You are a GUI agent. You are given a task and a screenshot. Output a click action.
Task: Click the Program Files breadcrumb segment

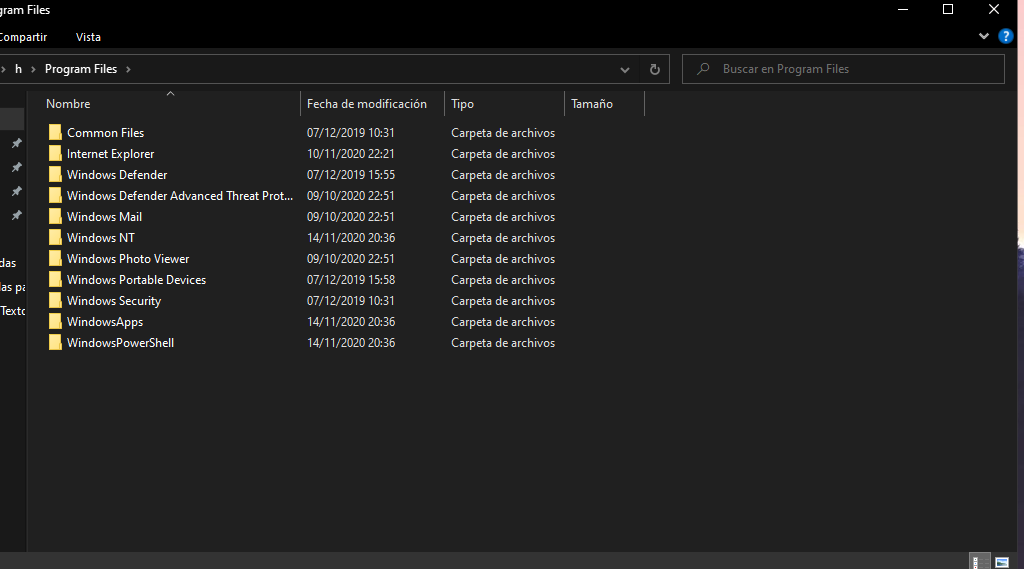[81, 69]
